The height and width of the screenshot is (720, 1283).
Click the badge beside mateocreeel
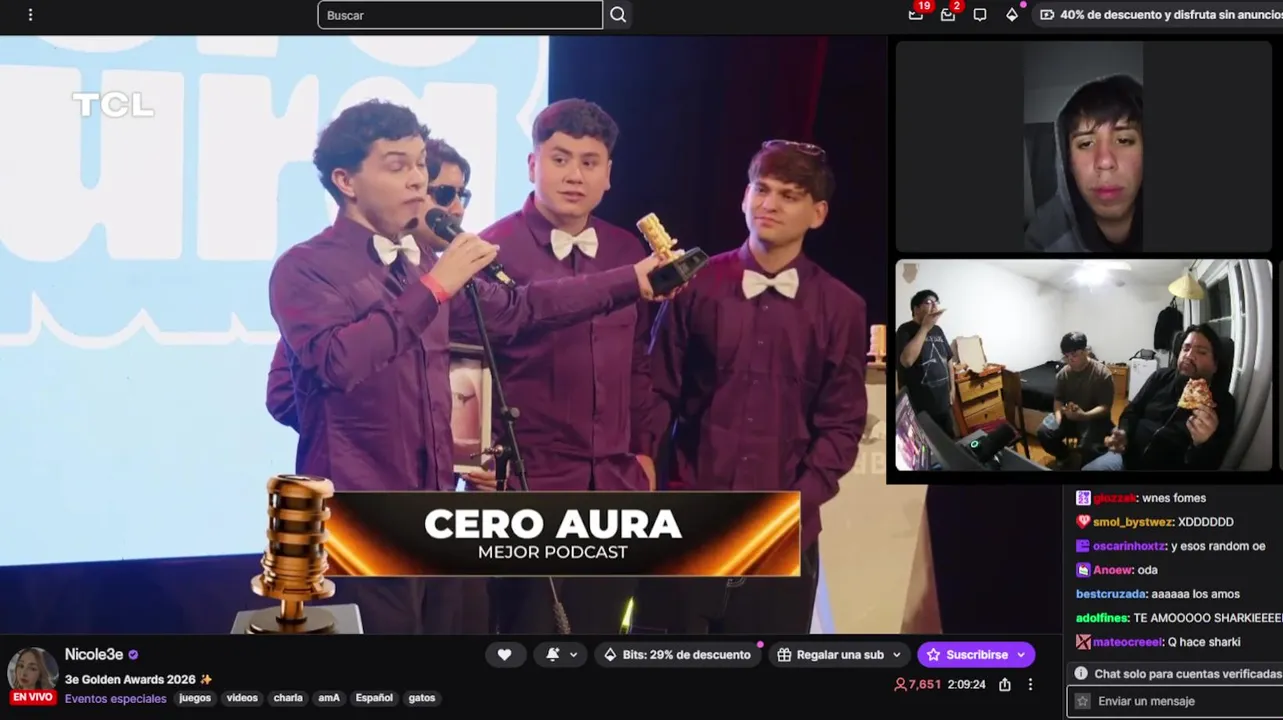(x=1083, y=642)
